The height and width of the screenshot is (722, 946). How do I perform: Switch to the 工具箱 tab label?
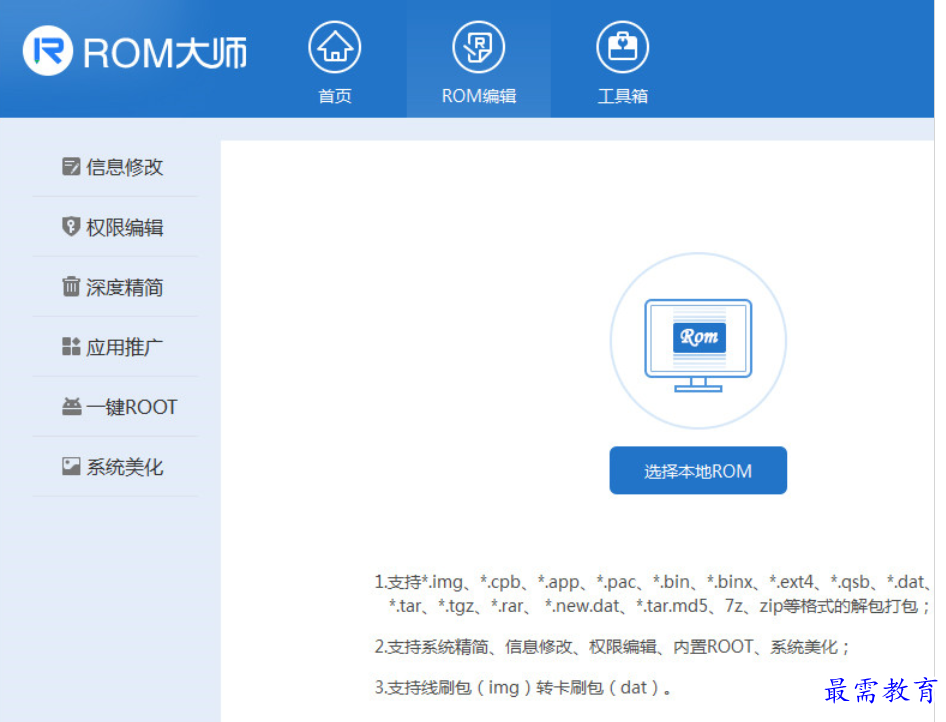coord(623,96)
